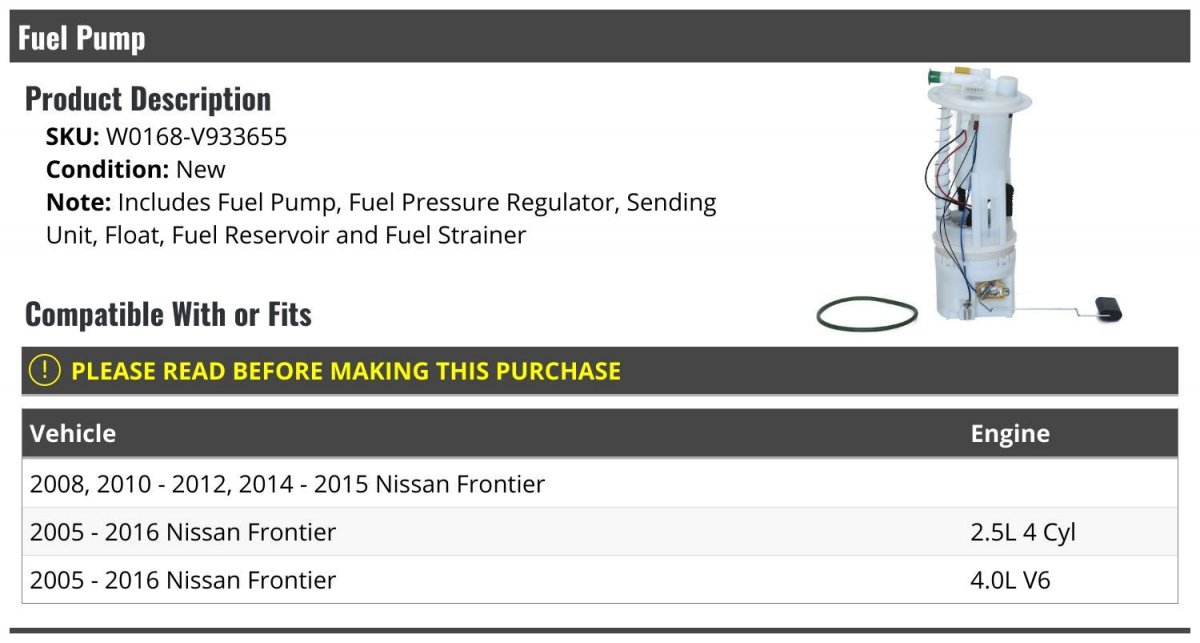1200x643 pixels.
Task: Click the Note text listing included parts
Action: pyautogui.click(x=381, y=218)
